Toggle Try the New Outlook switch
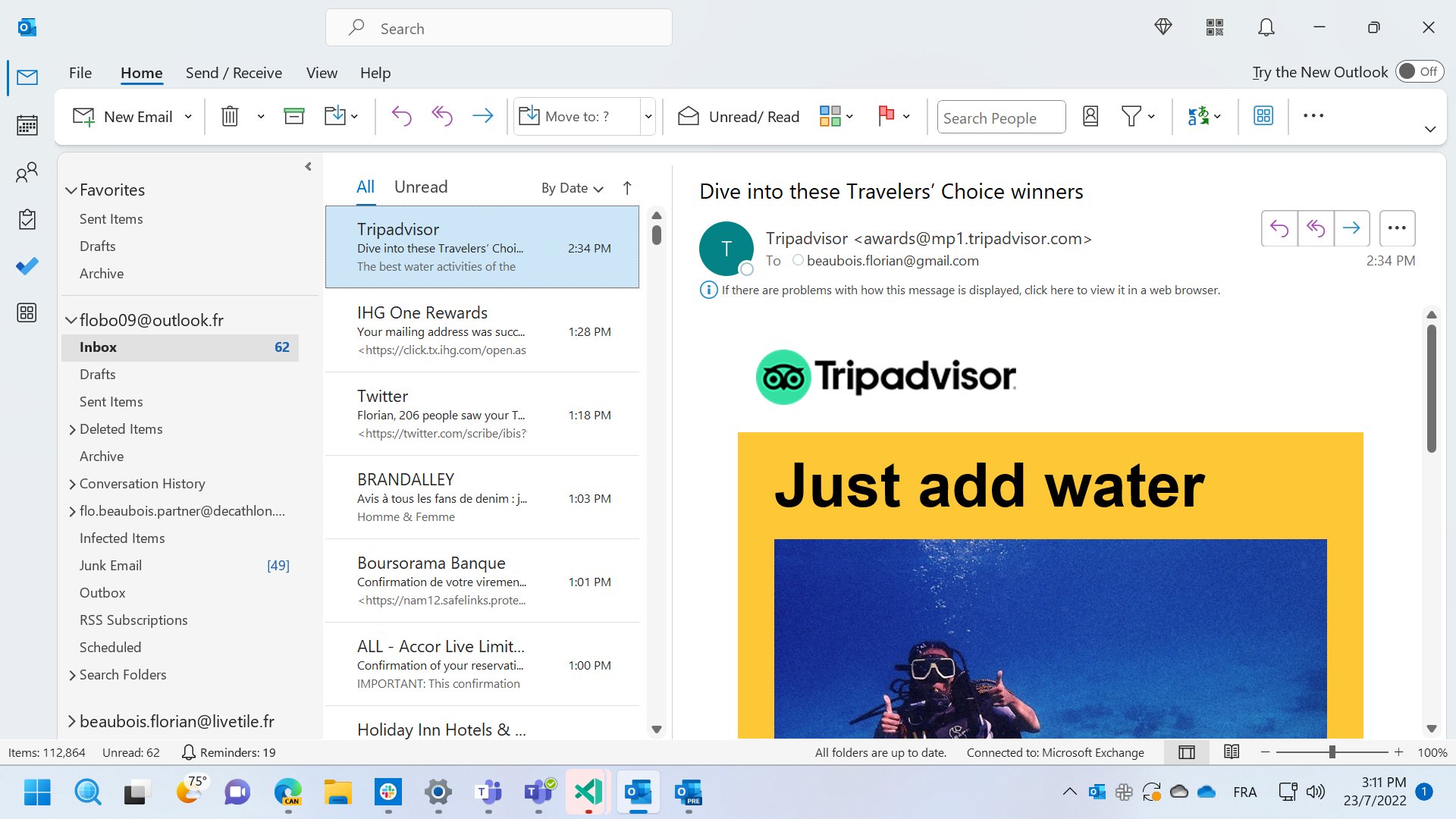 1420,72
